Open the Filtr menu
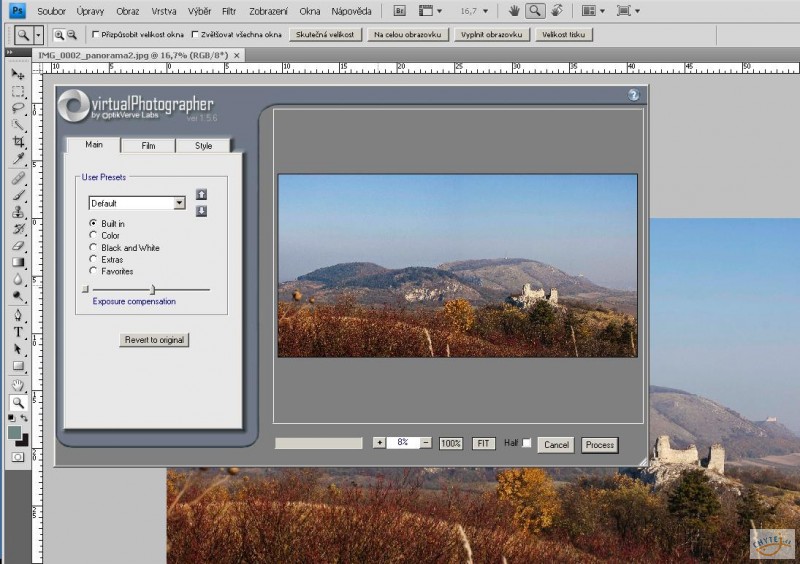The height and width of the screenshot is (564, 800). pos(229,11)
